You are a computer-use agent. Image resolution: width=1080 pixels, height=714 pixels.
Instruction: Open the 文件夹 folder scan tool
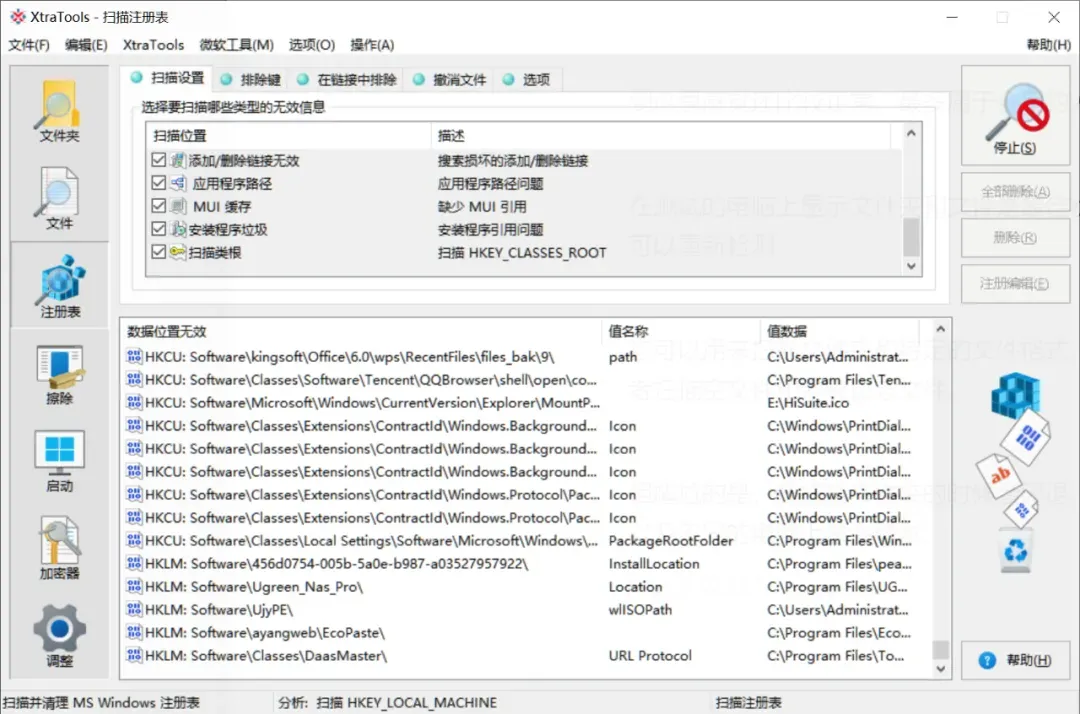[x=59, y=111]
